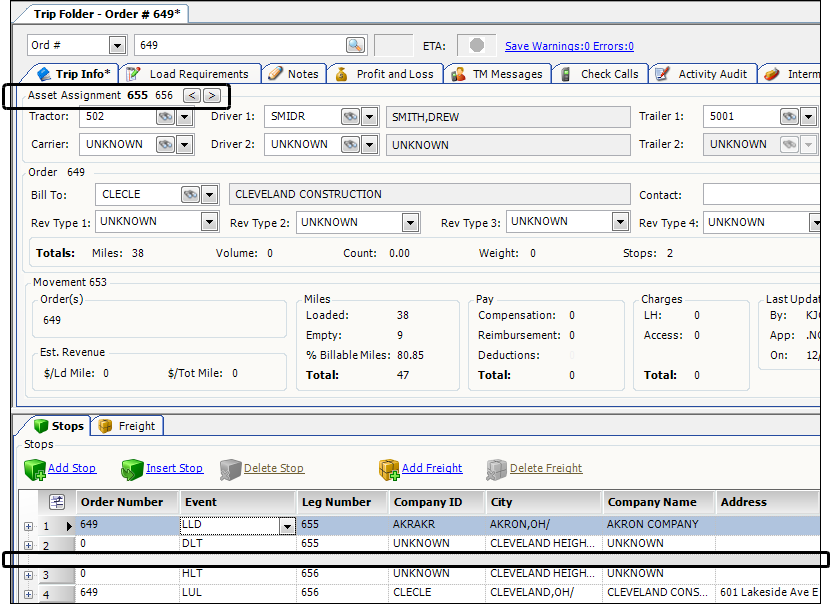This screenshot has width=831, height=604.
Task: Click the grid column chooser icon
Action: pos(57,502)
